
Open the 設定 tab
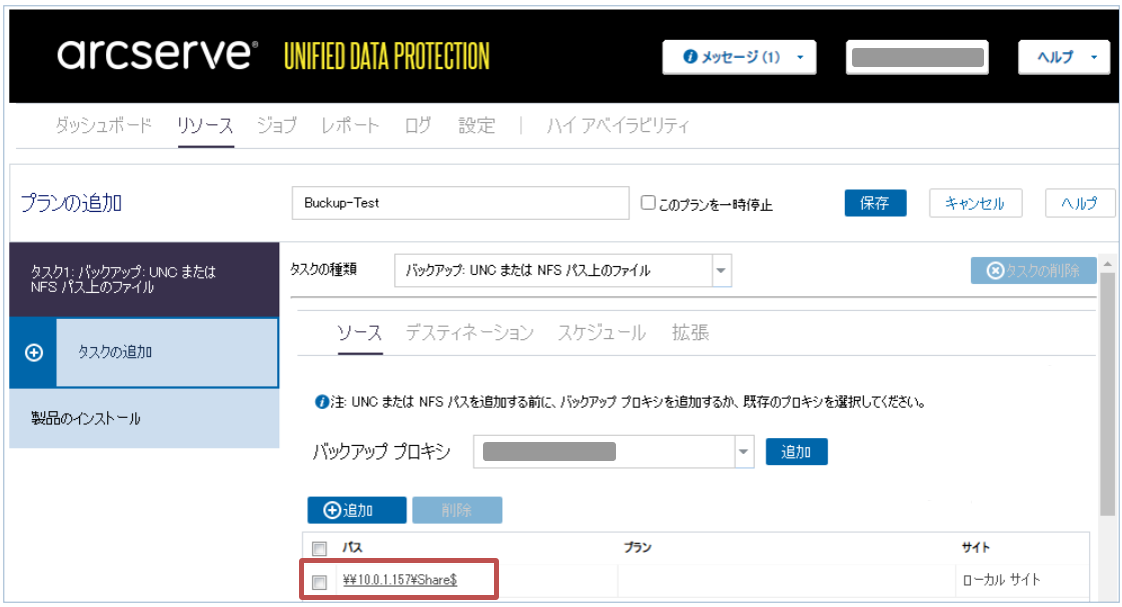pyautogui.click(x=477, y=125)
